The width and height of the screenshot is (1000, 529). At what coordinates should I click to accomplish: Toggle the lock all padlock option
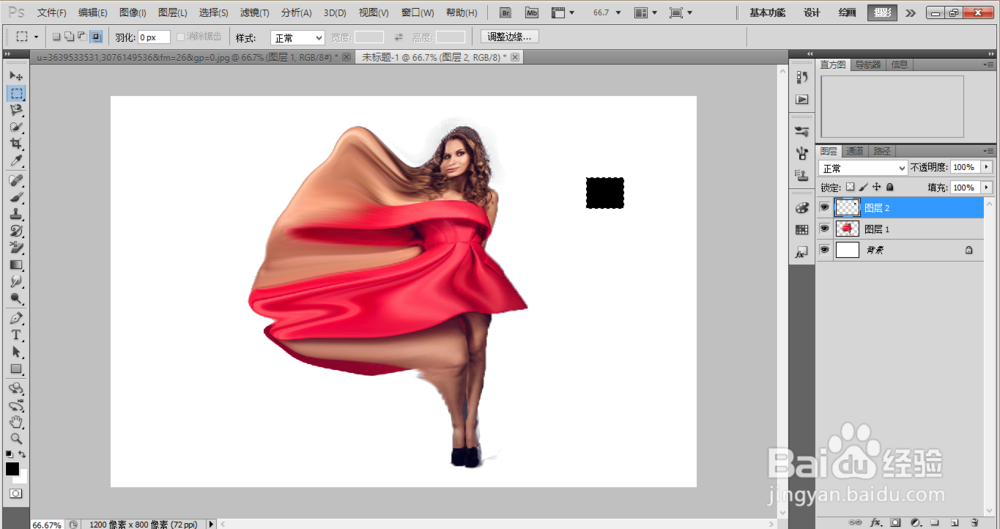890,187
